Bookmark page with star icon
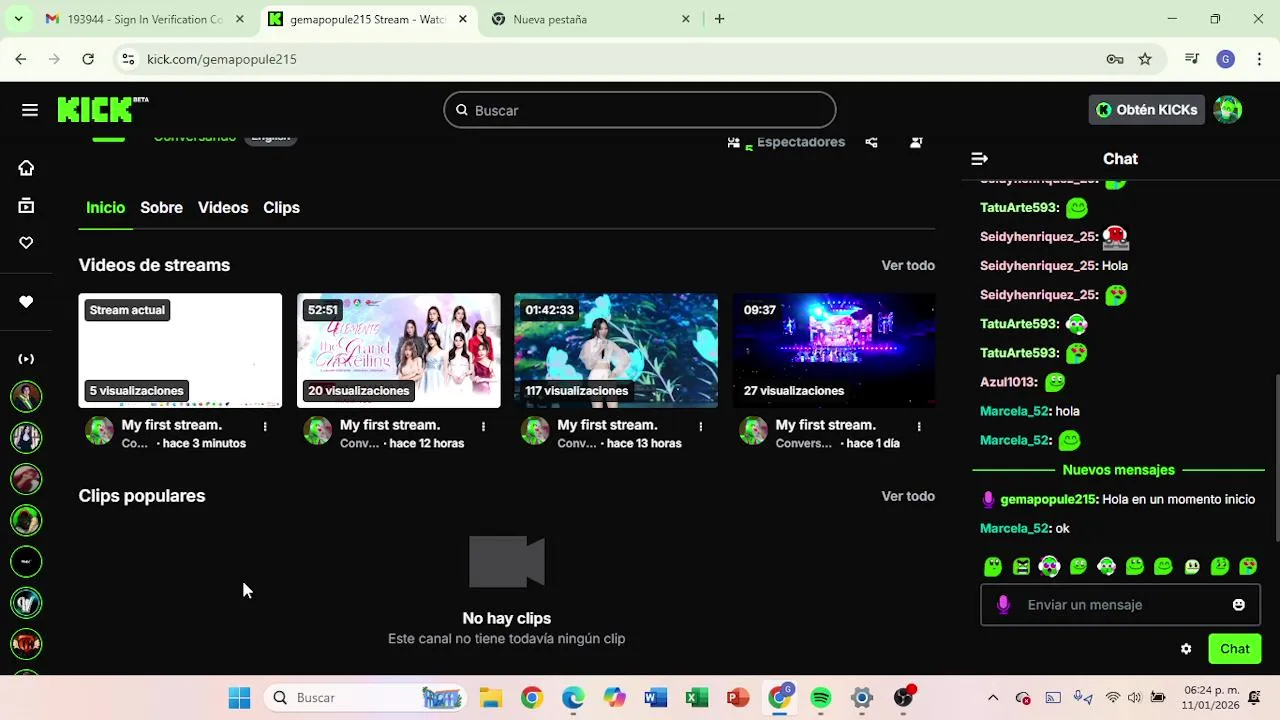The width and height of the screenshot is (1280, 720). (1145, 59)
